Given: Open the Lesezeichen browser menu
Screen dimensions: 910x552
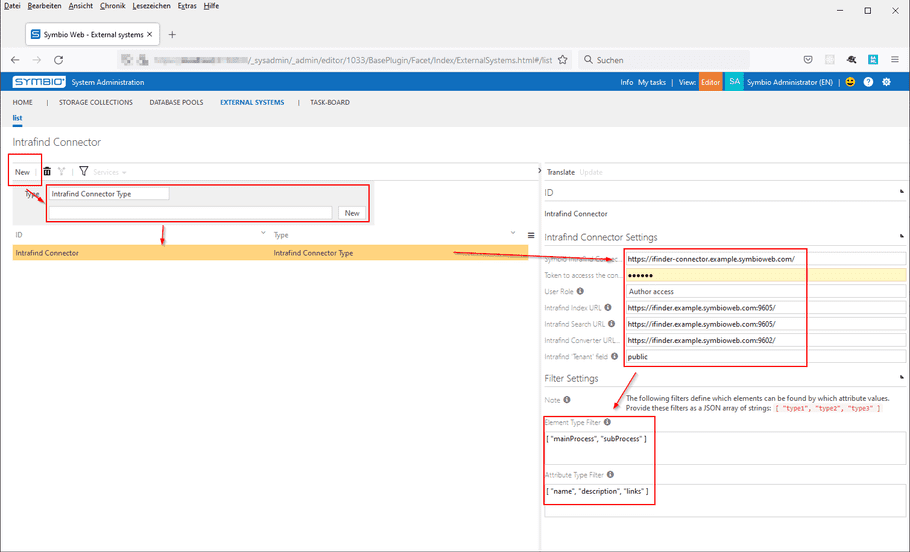Looking at the screenshot, I should click(x=151, y=6).
